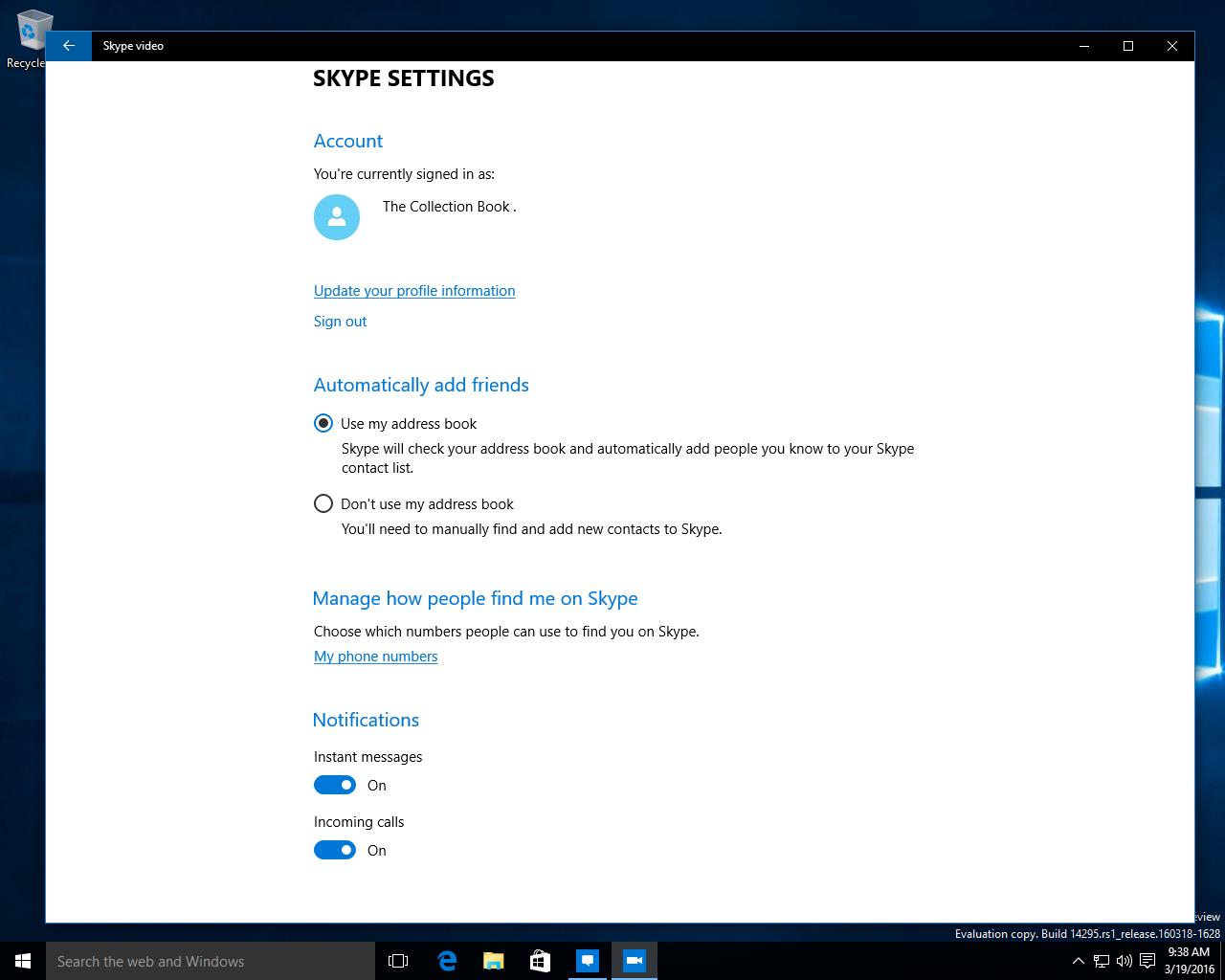Click the Automatically add friends heading
The height and width of the screenshot is (980, 1225).
point(421,385)
